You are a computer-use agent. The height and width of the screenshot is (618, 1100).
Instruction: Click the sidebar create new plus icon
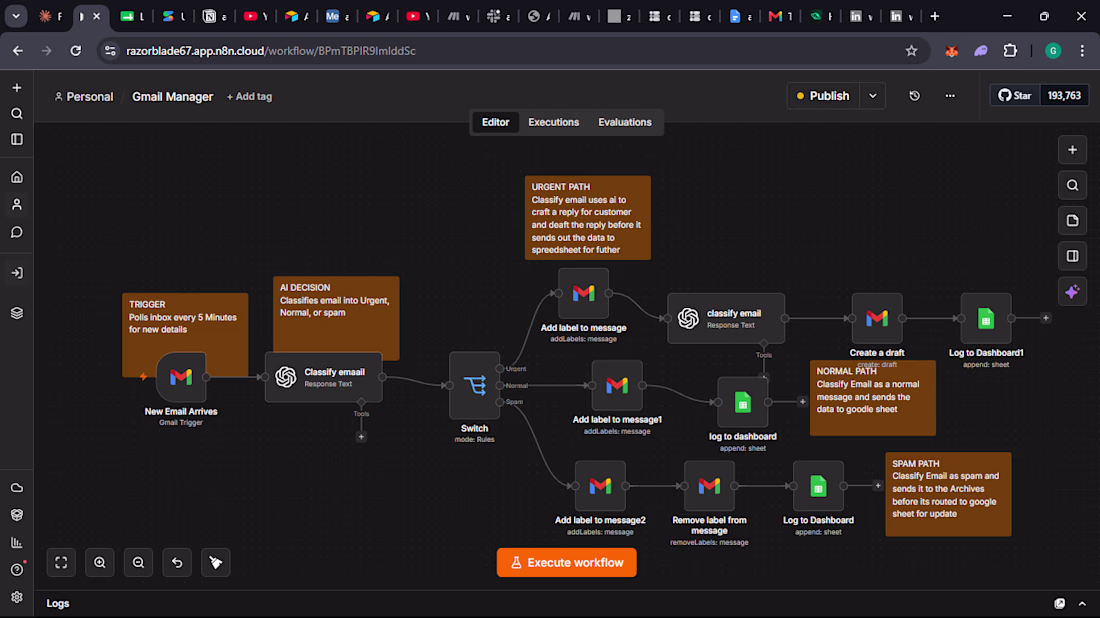point(17,88)
